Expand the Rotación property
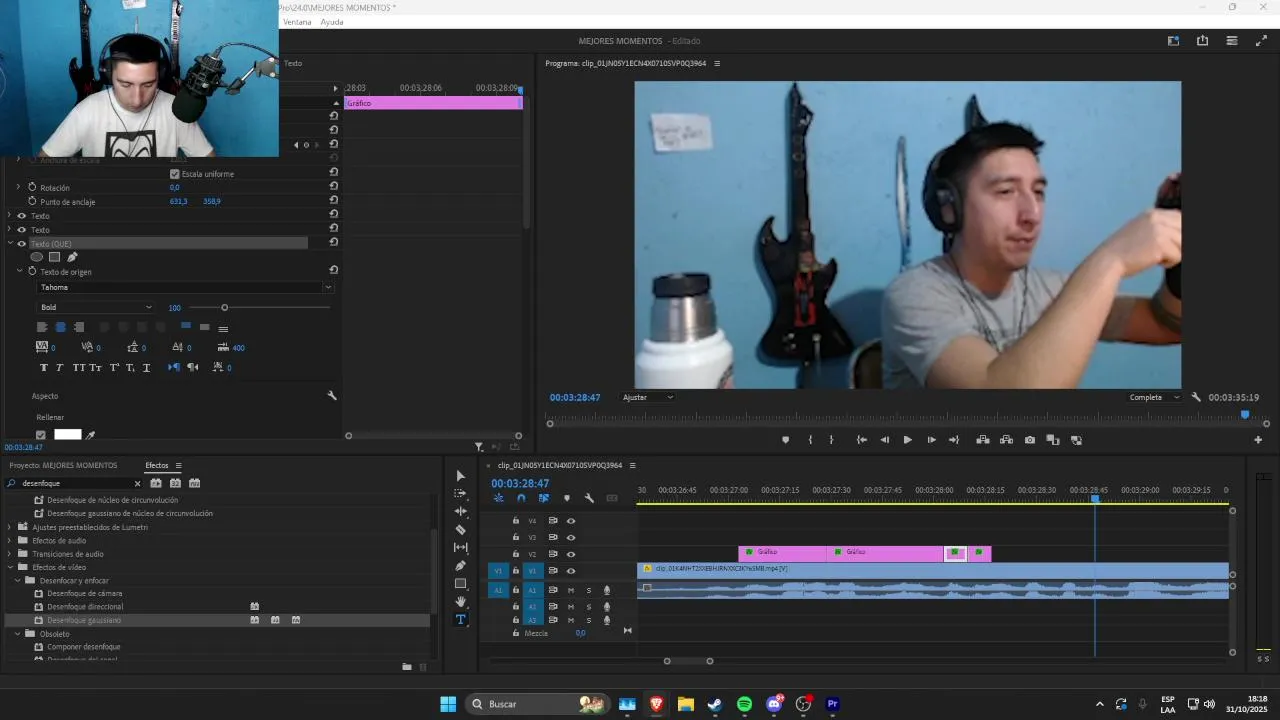Image resolution: width=1280 pixels, height=720 pixels. click(17, 187)
